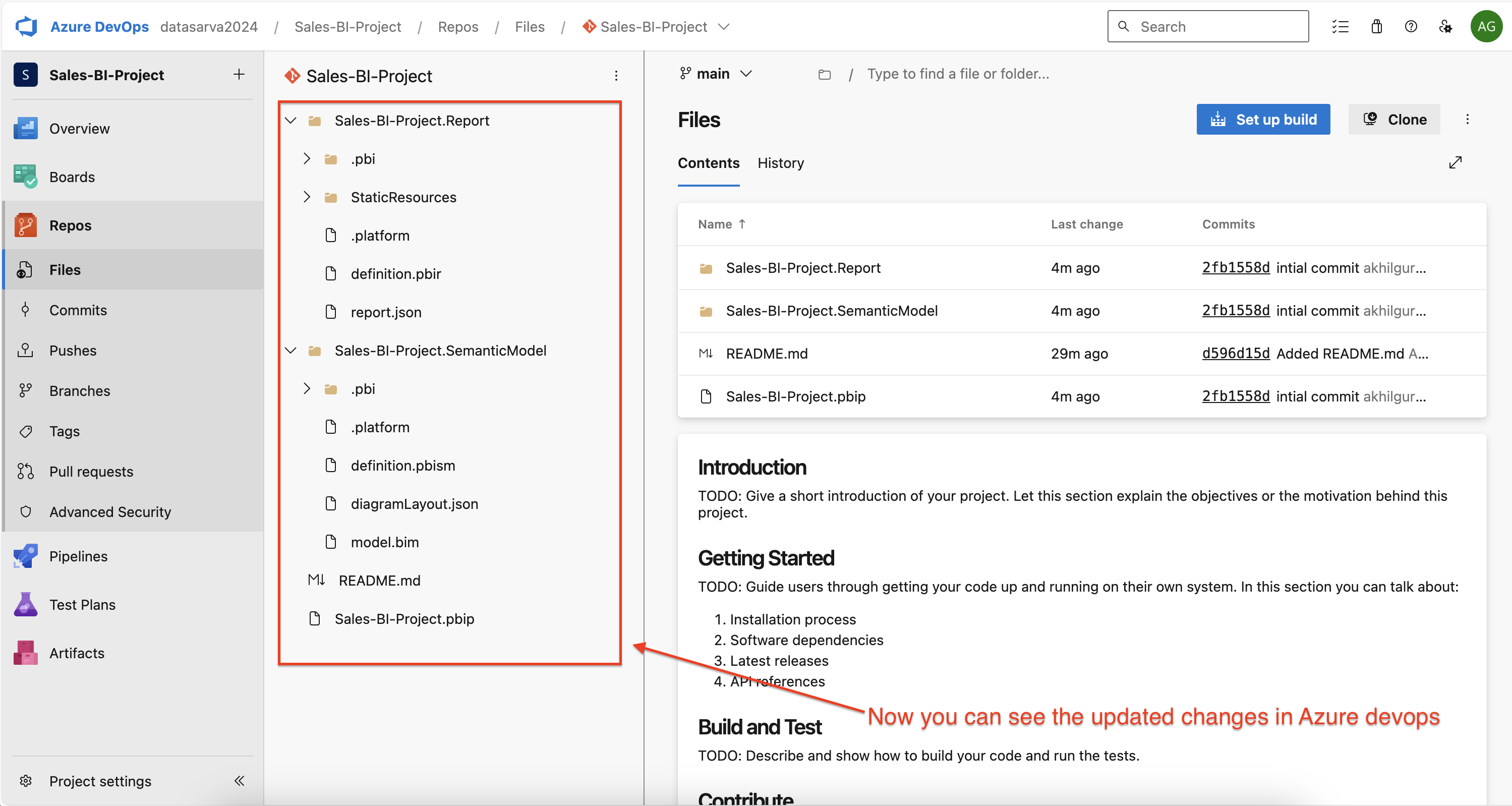The height and width of the screenshot is (806, 1512).
Task: Select definition.pbism in the tree
Action: click(x=402, y=466)
